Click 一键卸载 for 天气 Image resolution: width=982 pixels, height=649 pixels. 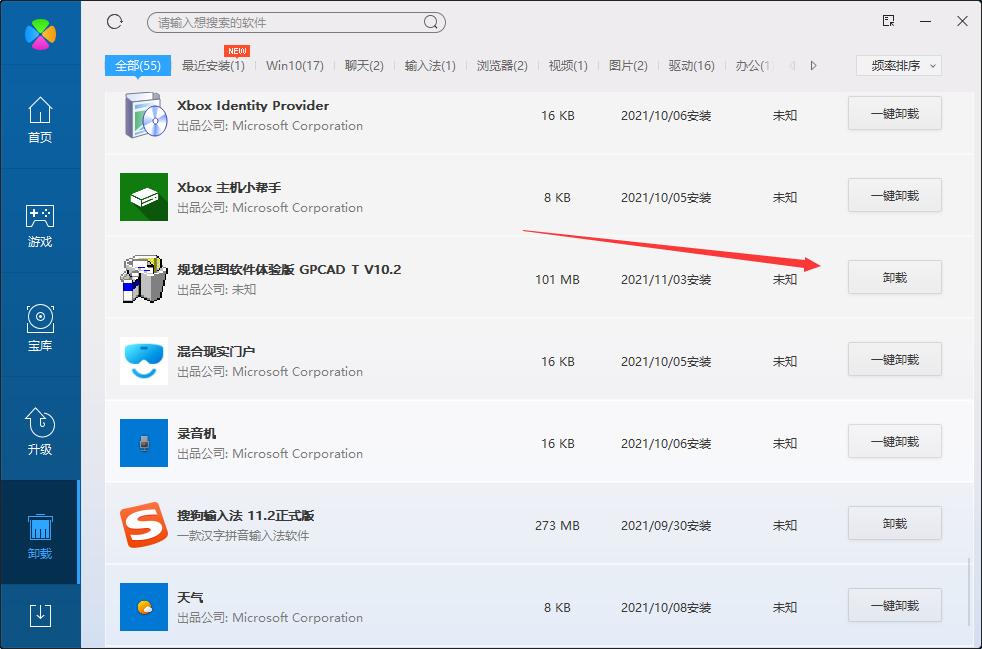895,606
